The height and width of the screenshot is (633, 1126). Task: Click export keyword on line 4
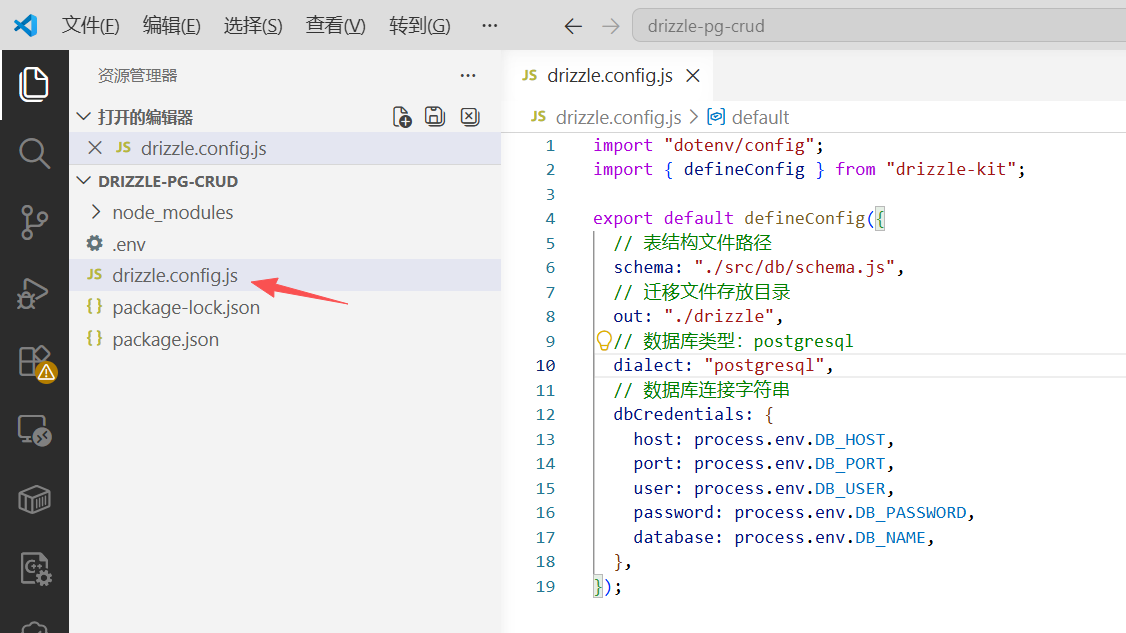[623, 218]
